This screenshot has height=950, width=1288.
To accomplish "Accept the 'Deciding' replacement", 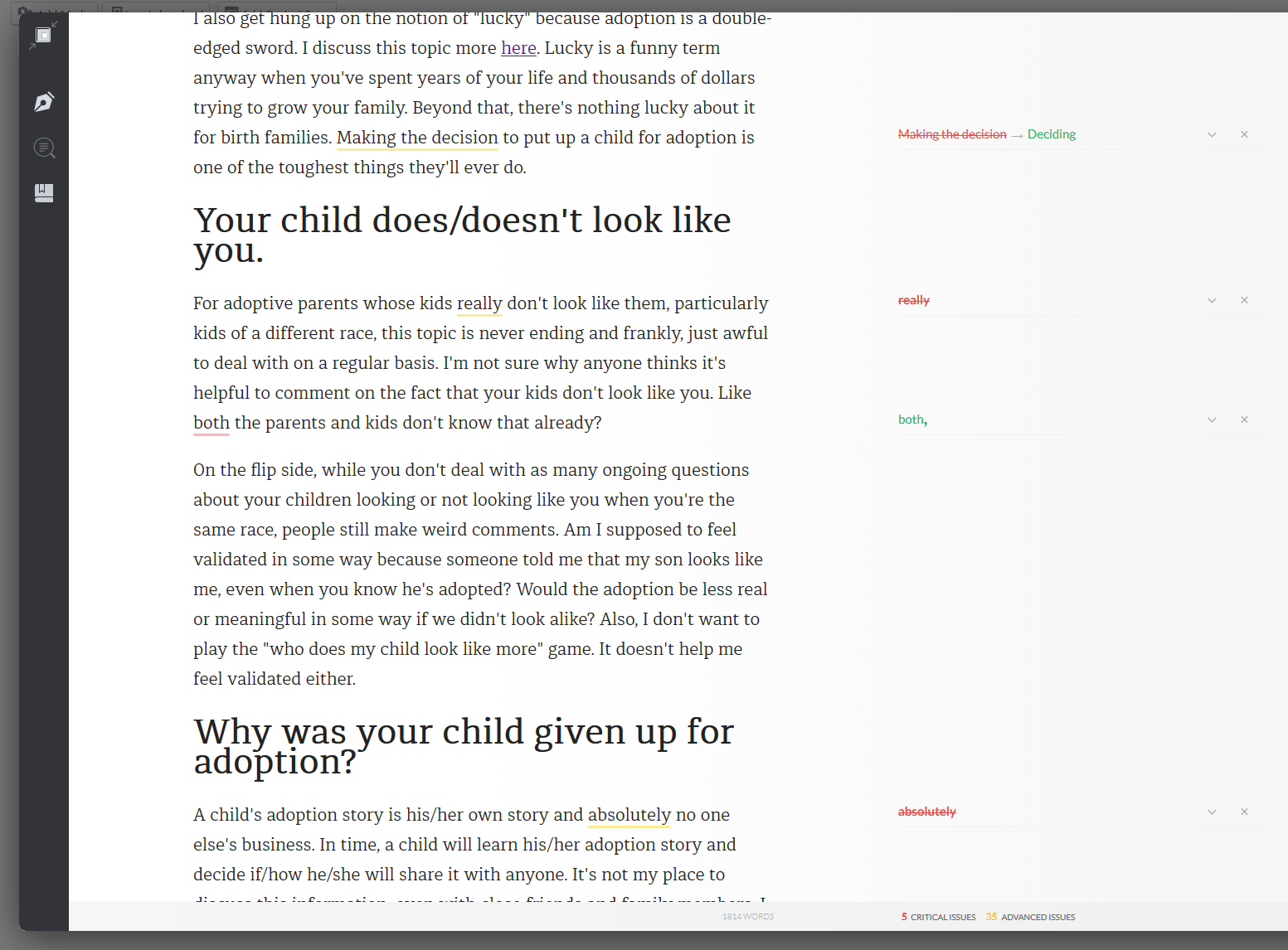I will pos(1051,134).
